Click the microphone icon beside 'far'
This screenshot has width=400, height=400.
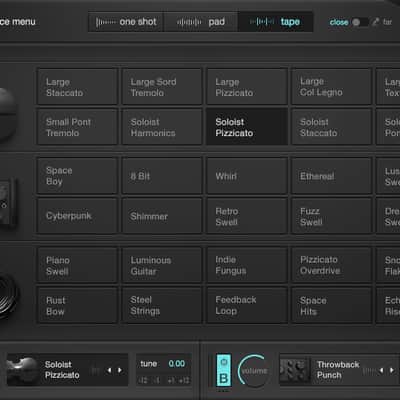(376, 22)
